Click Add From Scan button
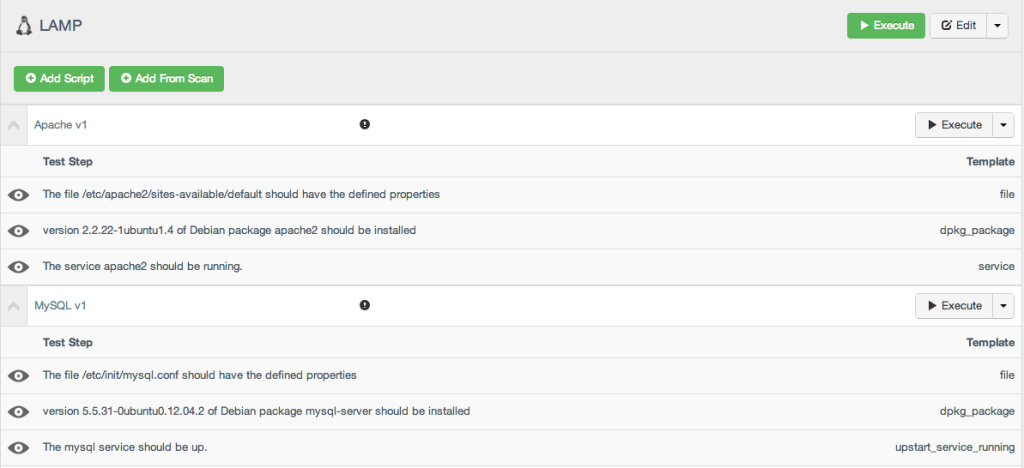Image resolution: width=1024 pixels, height=468 pixels. click(x=167, y=78)
